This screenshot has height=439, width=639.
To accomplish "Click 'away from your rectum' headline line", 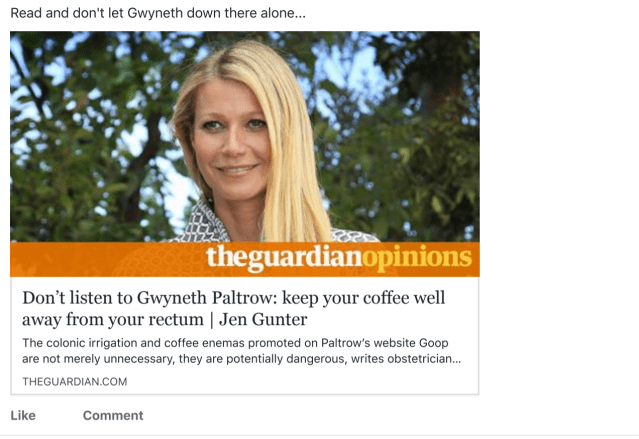I will point(112,319).
